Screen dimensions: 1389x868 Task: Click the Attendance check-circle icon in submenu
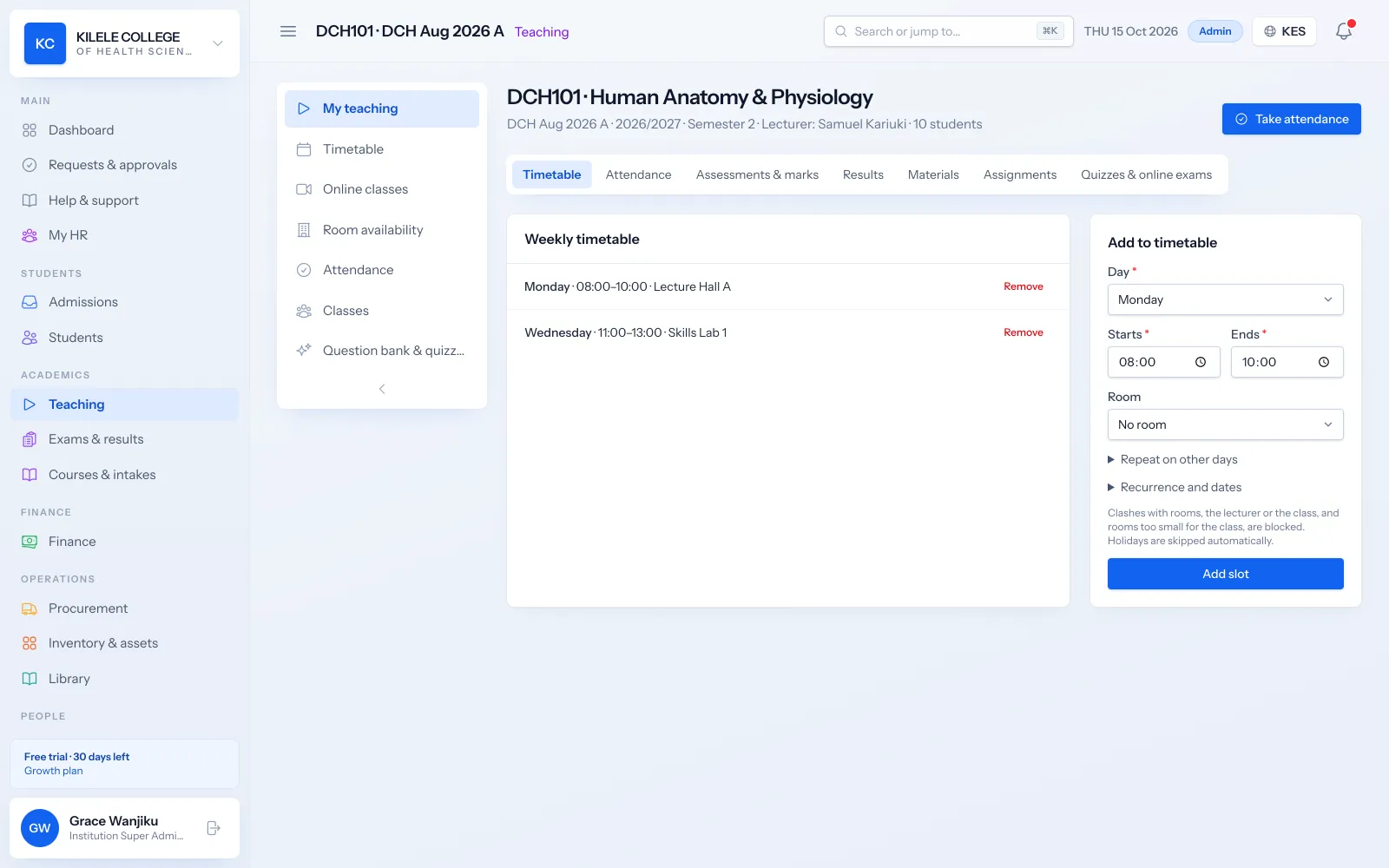tap(304, 270)
